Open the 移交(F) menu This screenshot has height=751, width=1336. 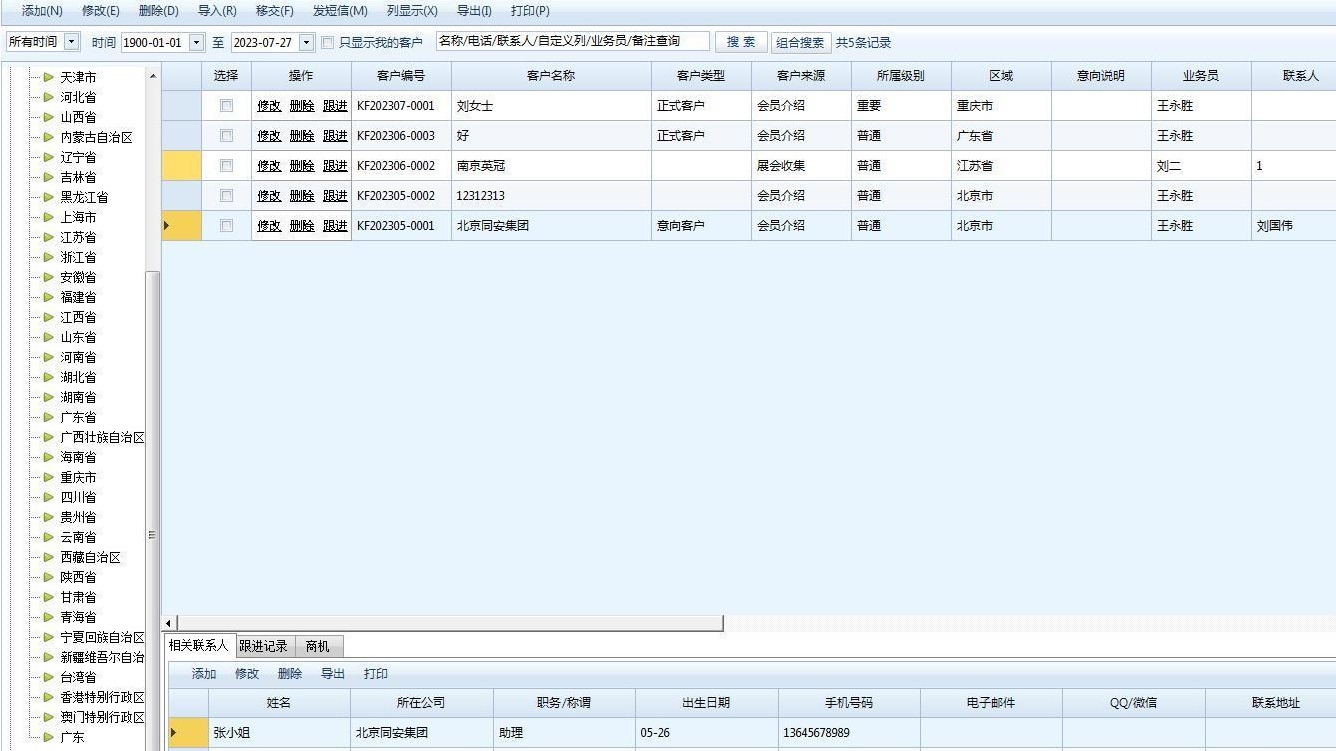(x=275, y=11)
